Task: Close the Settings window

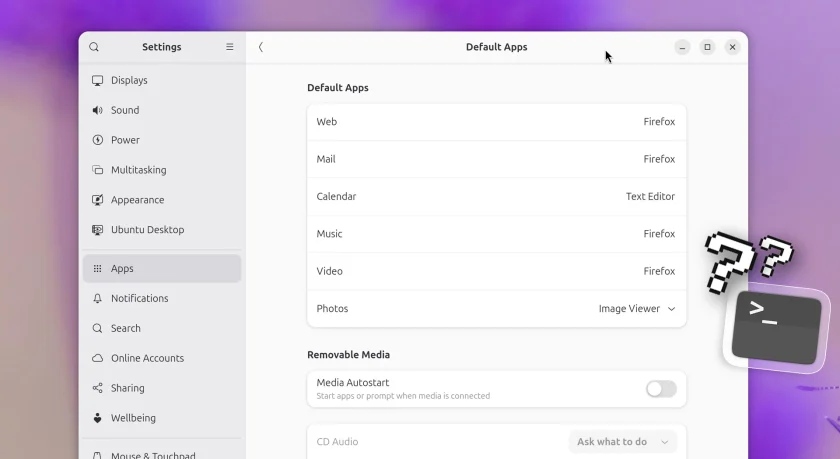Action: [732, 47]
